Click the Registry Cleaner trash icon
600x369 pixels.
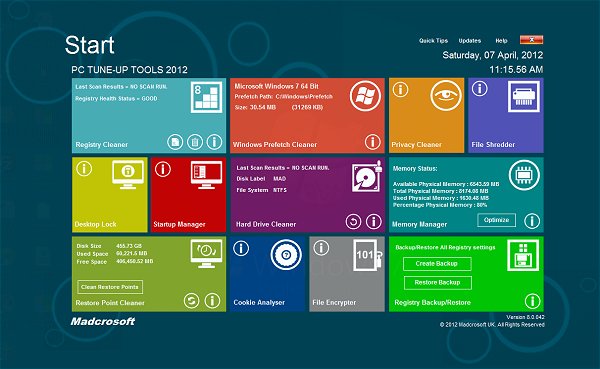[x=195, y=142]
